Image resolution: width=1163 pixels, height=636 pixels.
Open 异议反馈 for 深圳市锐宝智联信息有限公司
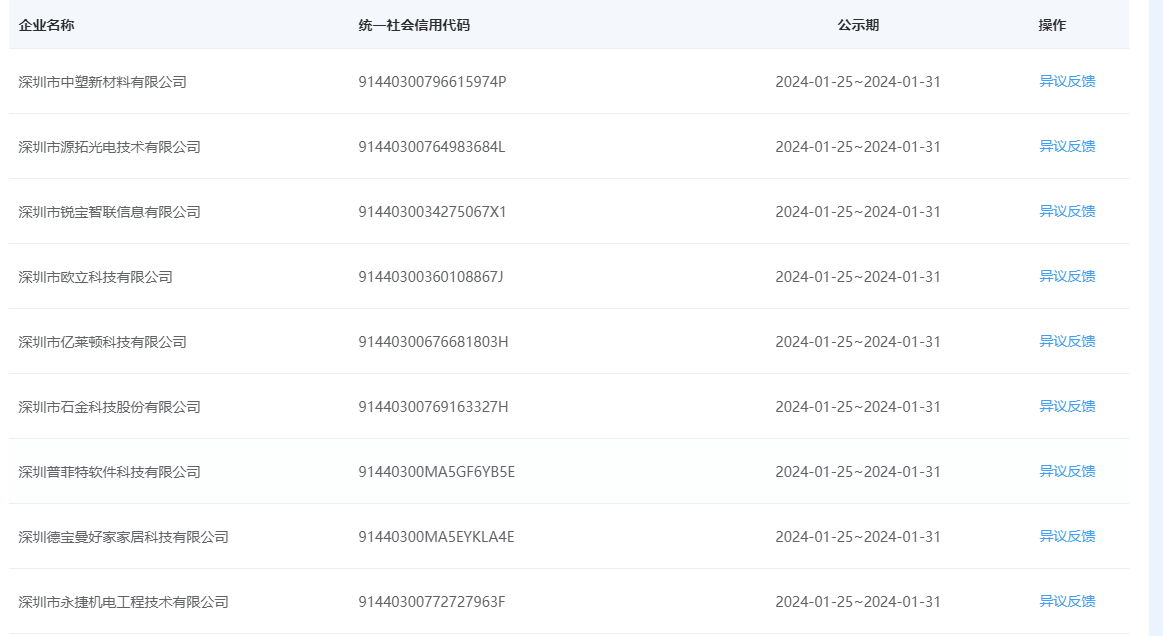click(1067, 211)
